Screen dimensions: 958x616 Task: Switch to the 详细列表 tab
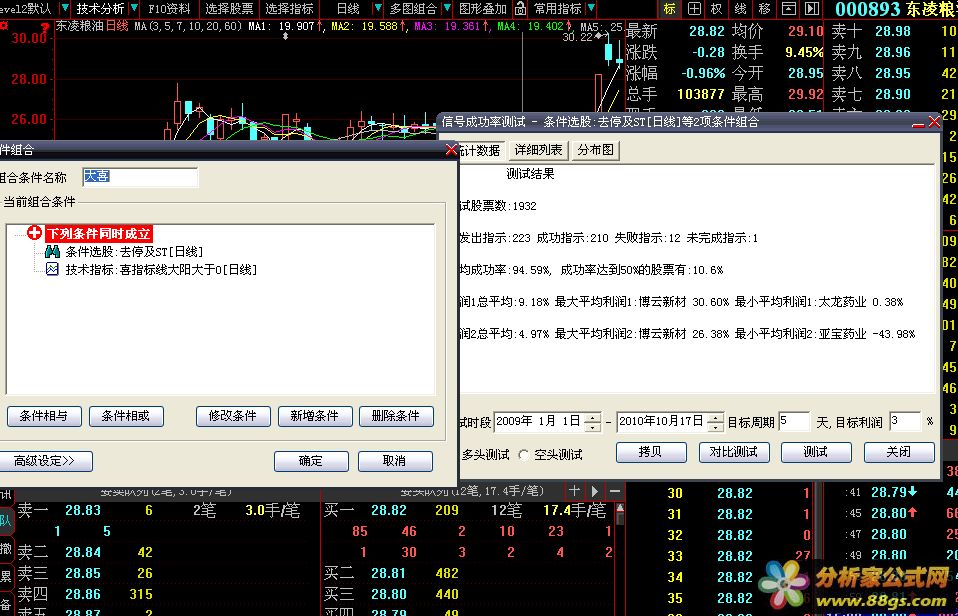[x=538, y=150]
